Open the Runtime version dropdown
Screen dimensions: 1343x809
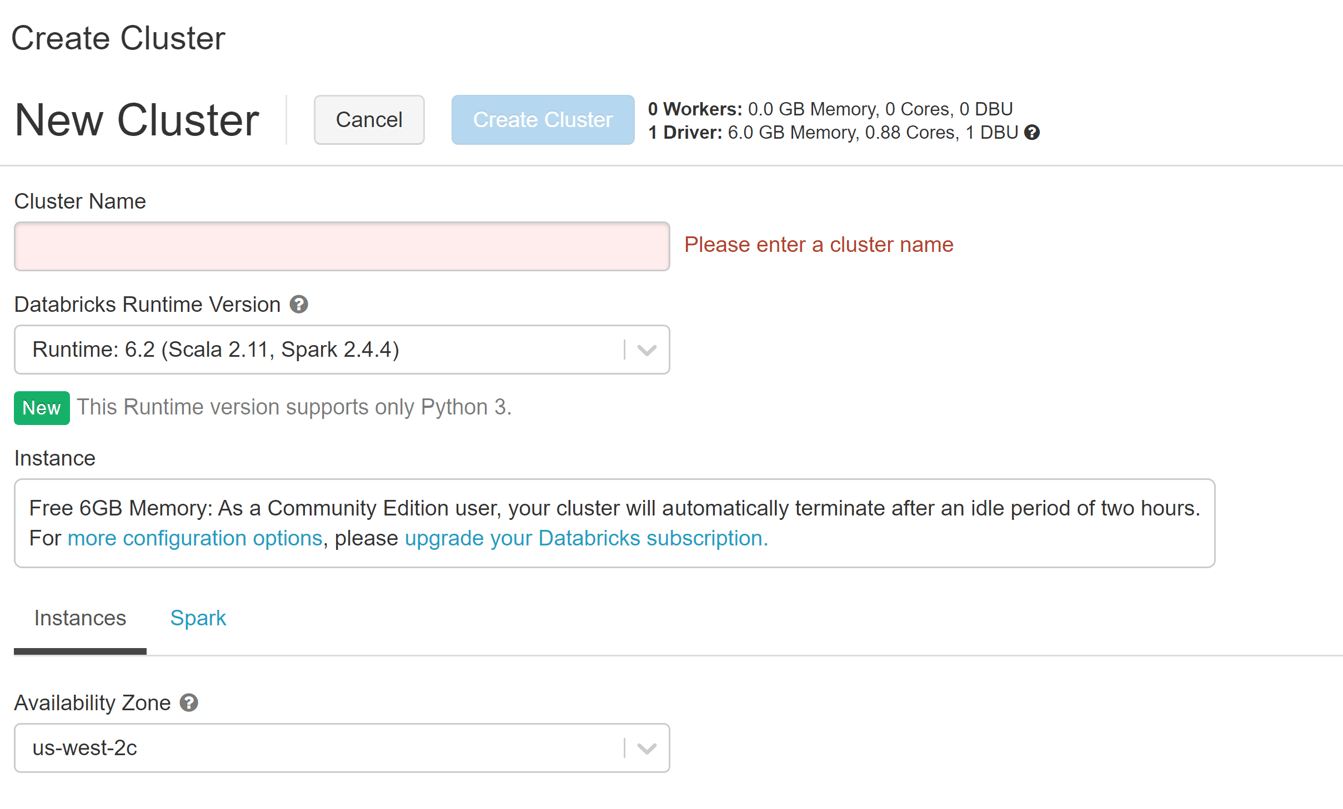click(340, 349)
